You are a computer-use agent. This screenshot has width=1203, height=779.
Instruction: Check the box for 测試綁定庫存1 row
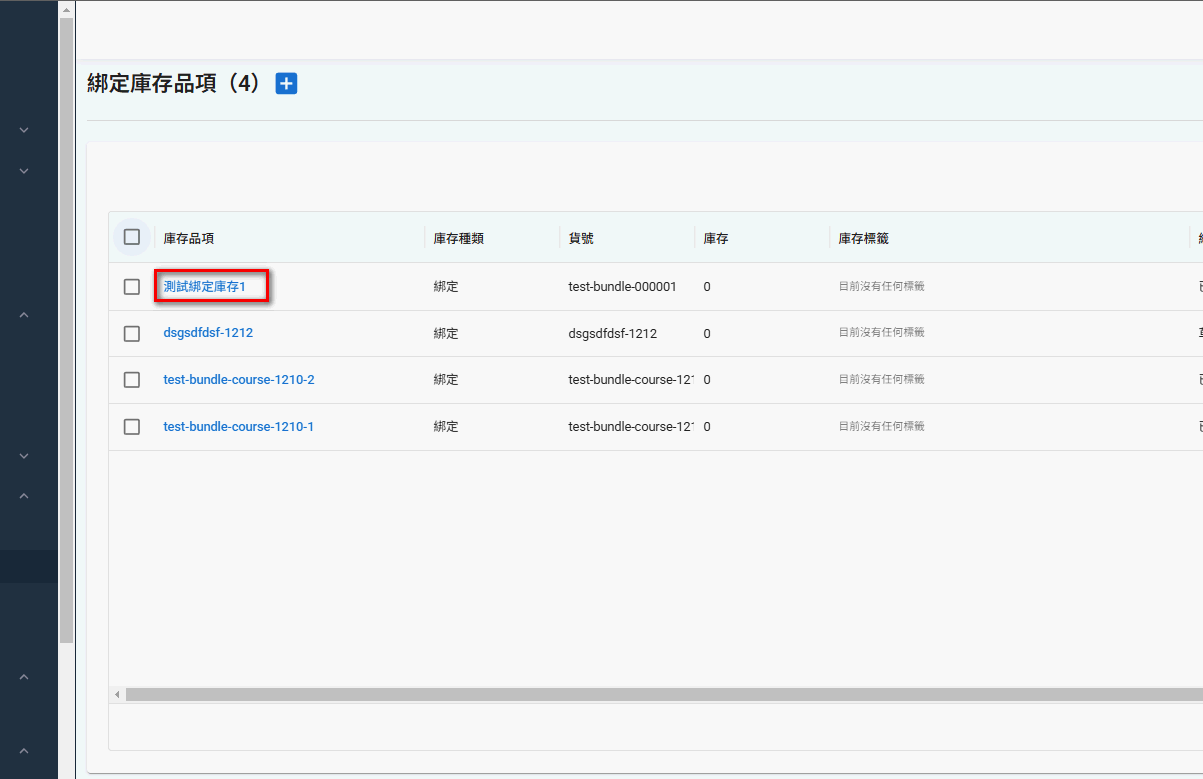132,287
